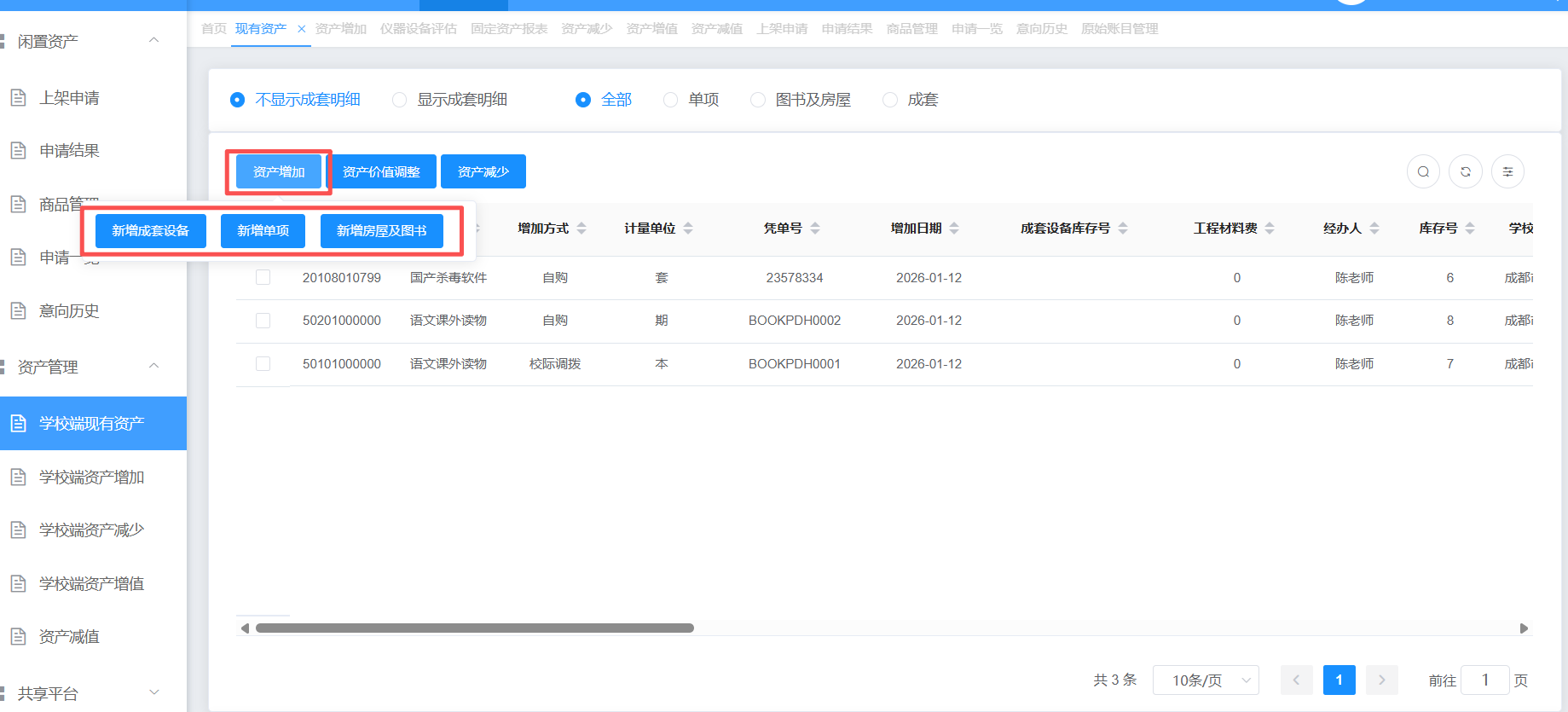Click the 资产价值调整 button
The image size is (1568, 712).
[x=381, y=171]
